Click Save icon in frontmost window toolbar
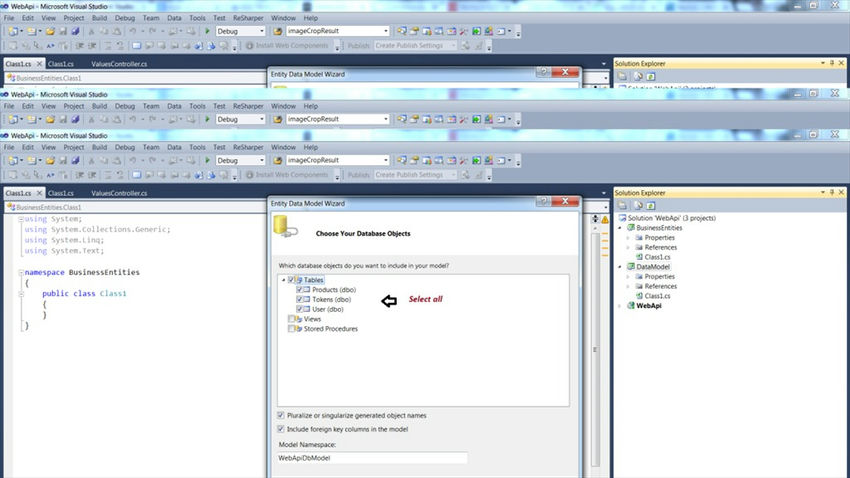Image resolution: width=850 pixels, height=478 pixels. tap(63, 160)
